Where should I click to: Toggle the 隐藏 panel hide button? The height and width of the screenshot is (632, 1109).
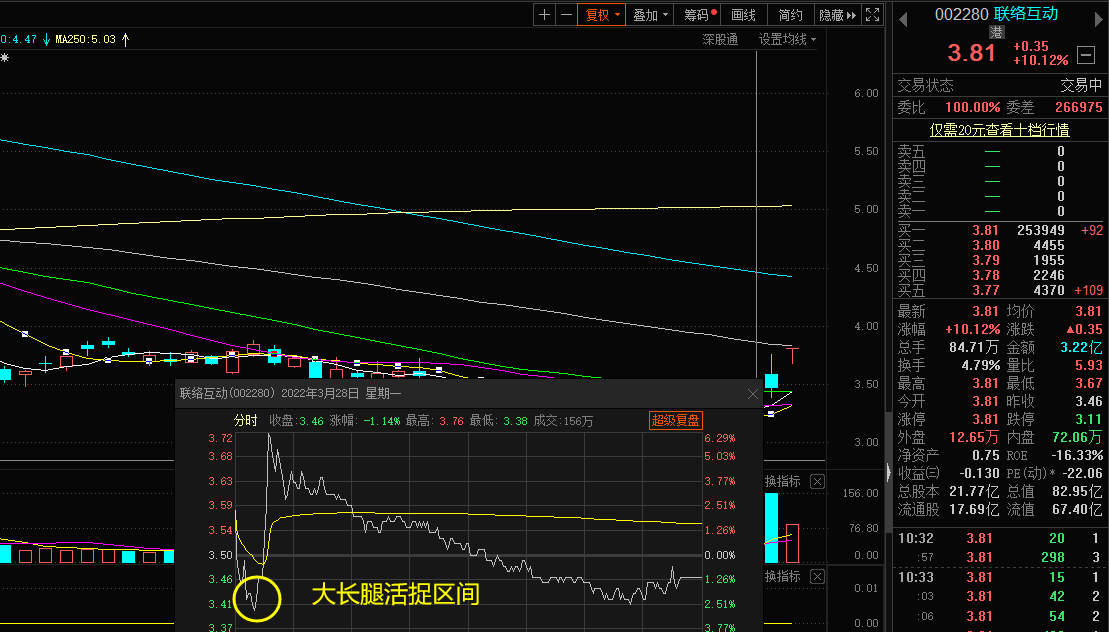[x=838, y=15]
